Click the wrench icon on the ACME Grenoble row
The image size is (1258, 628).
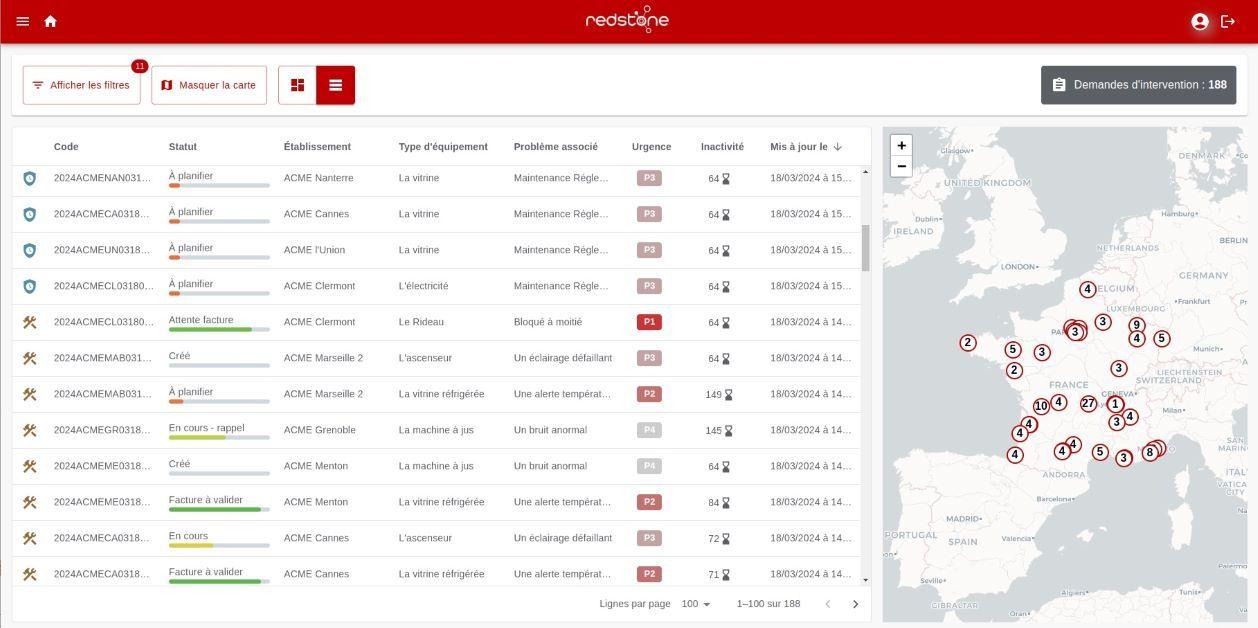tap(28, 429)
